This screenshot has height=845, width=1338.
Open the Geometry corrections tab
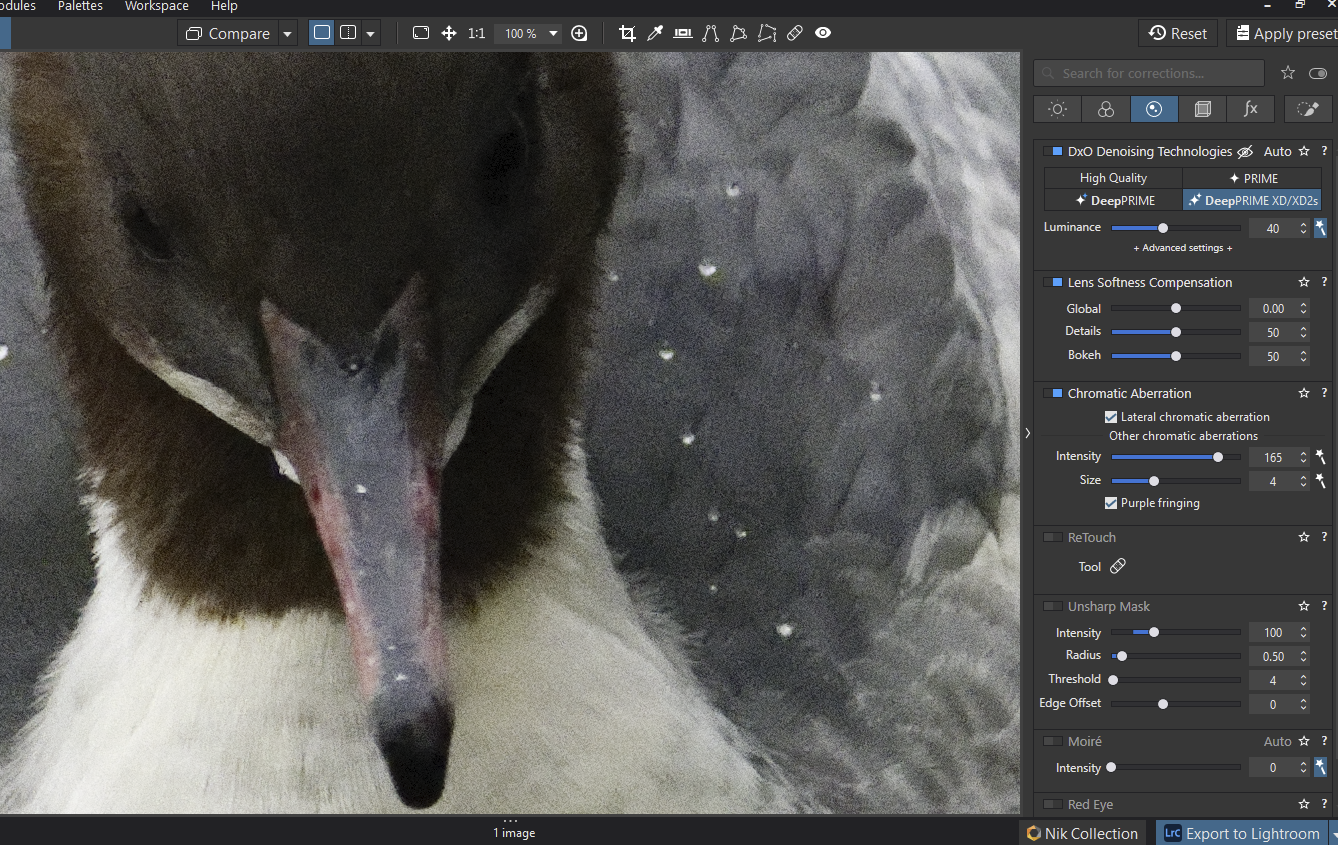(x=1202, y=109)
